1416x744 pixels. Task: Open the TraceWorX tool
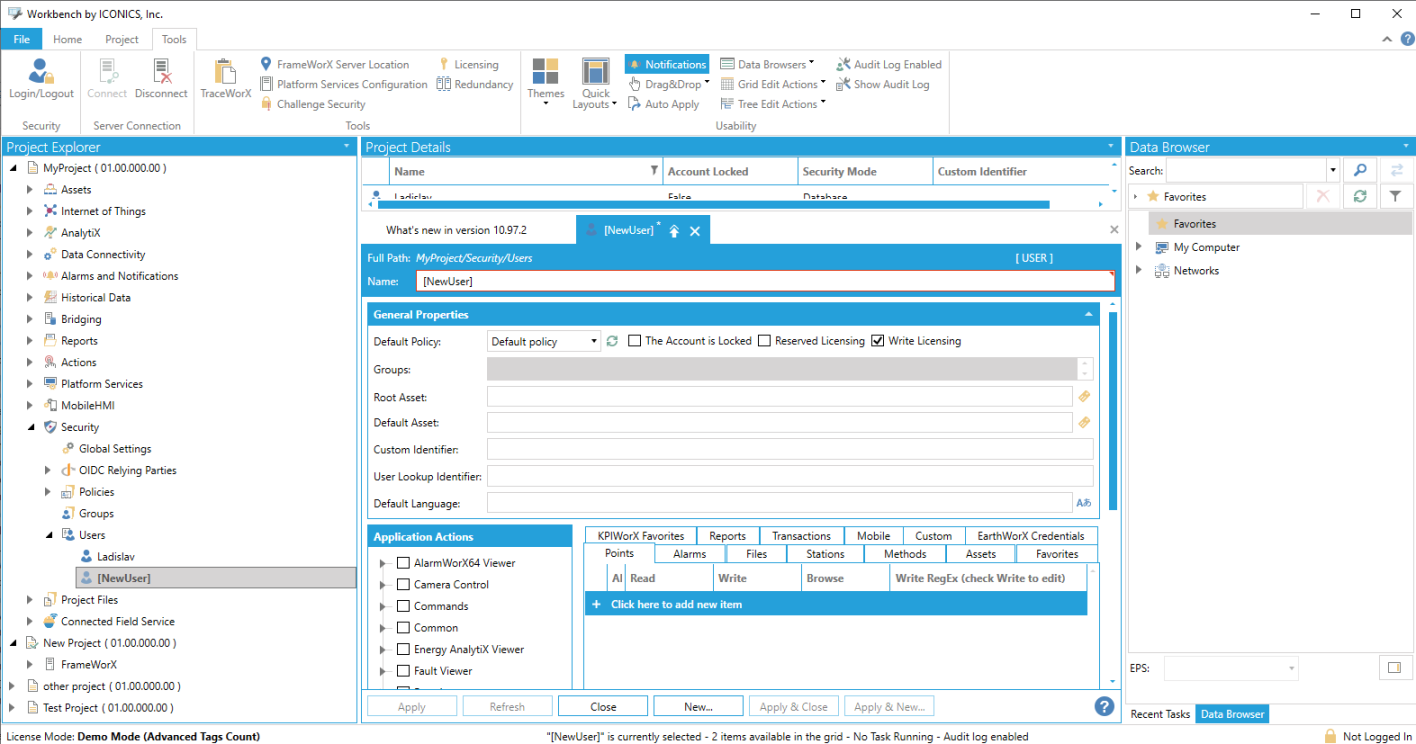tap(225, 78)
